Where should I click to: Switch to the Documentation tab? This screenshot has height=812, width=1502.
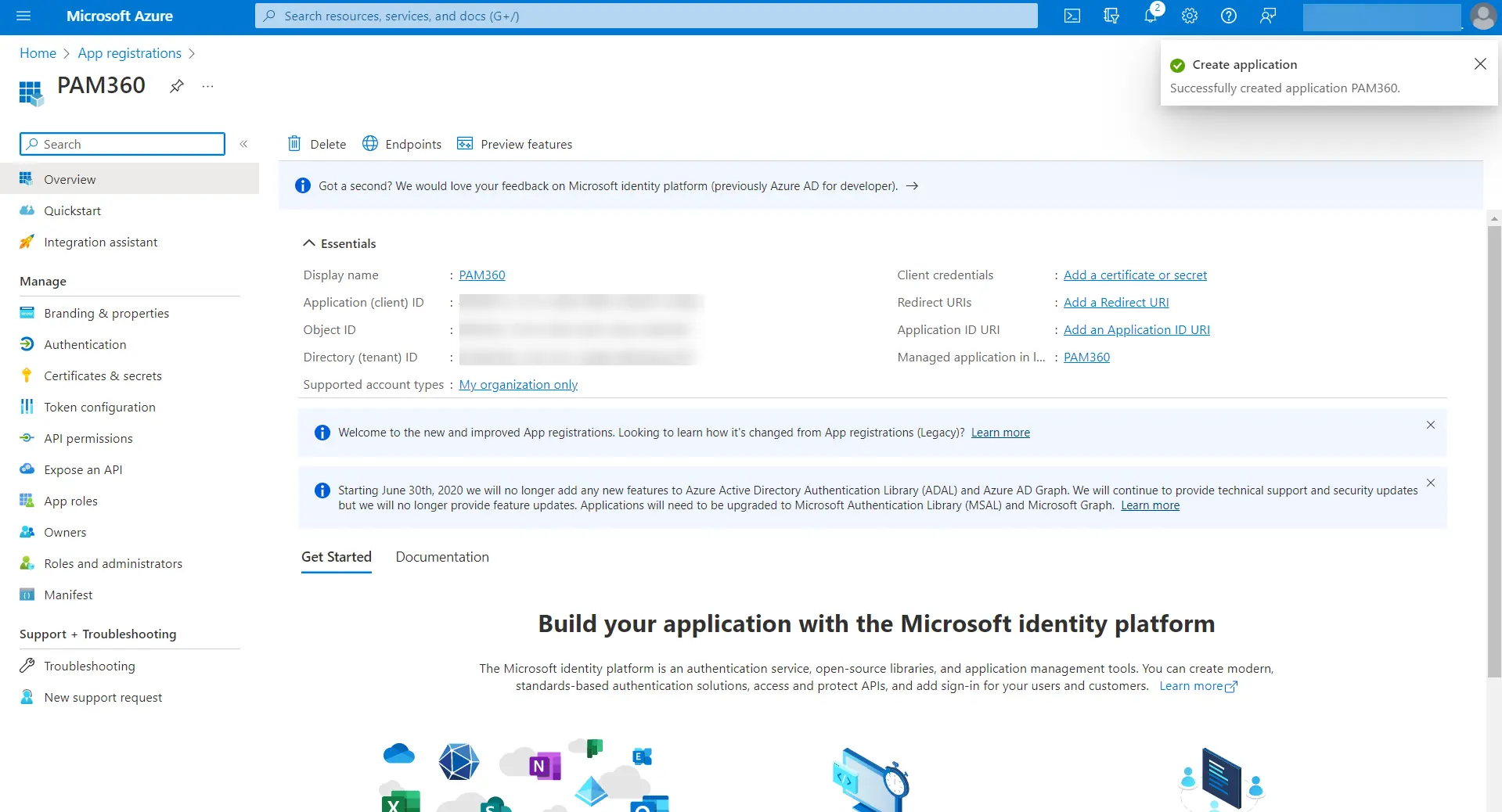pyautogui.click(x=441, y=557)
